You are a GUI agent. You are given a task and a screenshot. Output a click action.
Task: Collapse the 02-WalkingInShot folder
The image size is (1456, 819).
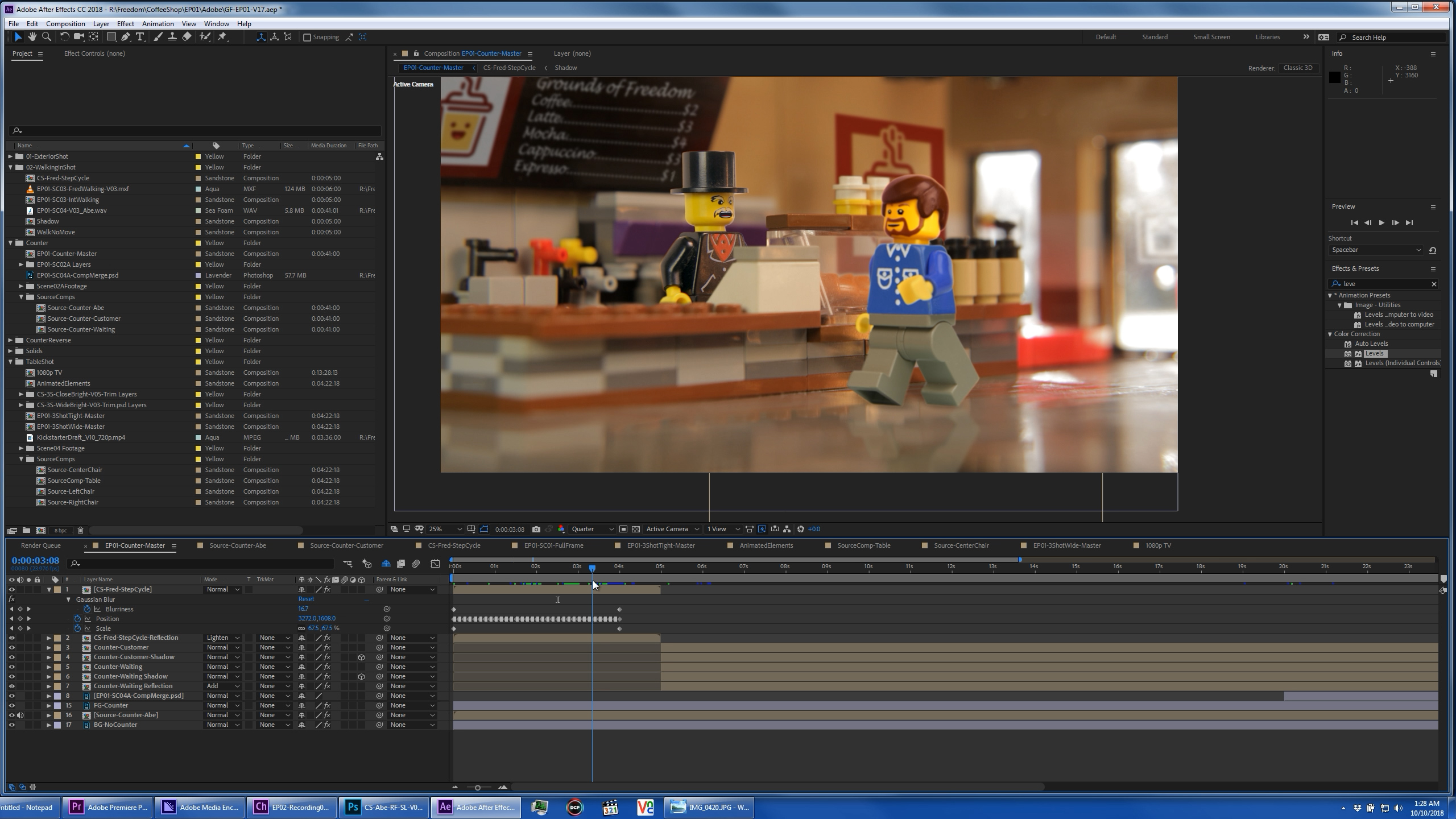(x=10, y=167)
